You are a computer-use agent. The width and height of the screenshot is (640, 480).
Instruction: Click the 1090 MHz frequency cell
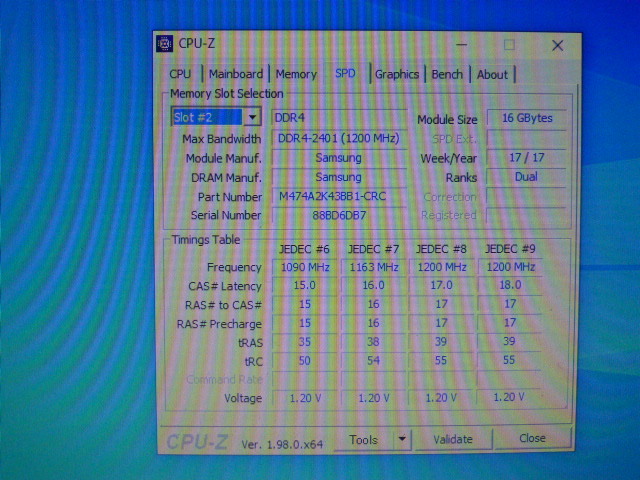(x=305, y=267)
